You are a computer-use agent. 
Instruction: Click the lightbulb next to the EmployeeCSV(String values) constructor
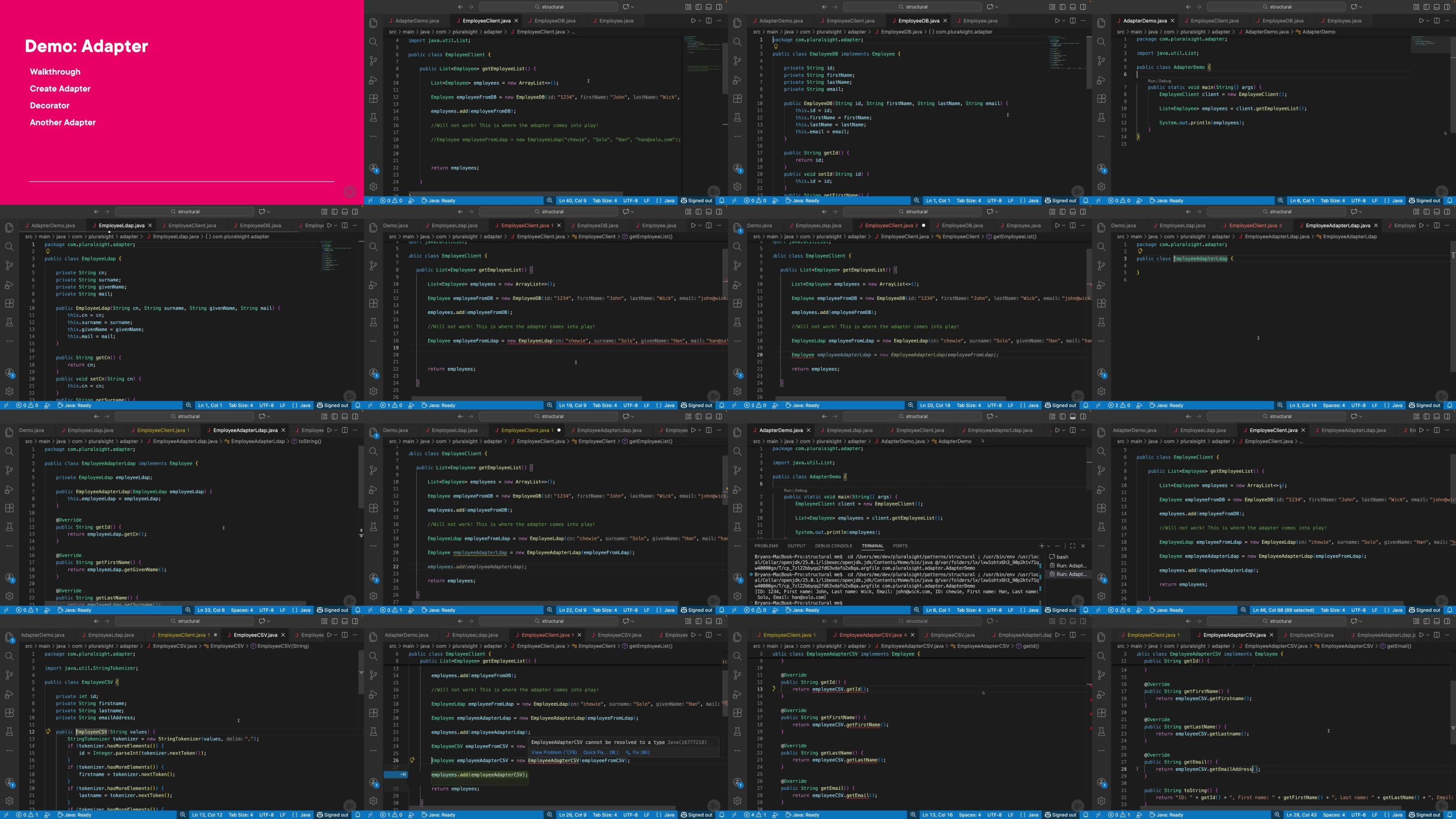point(48,731)
